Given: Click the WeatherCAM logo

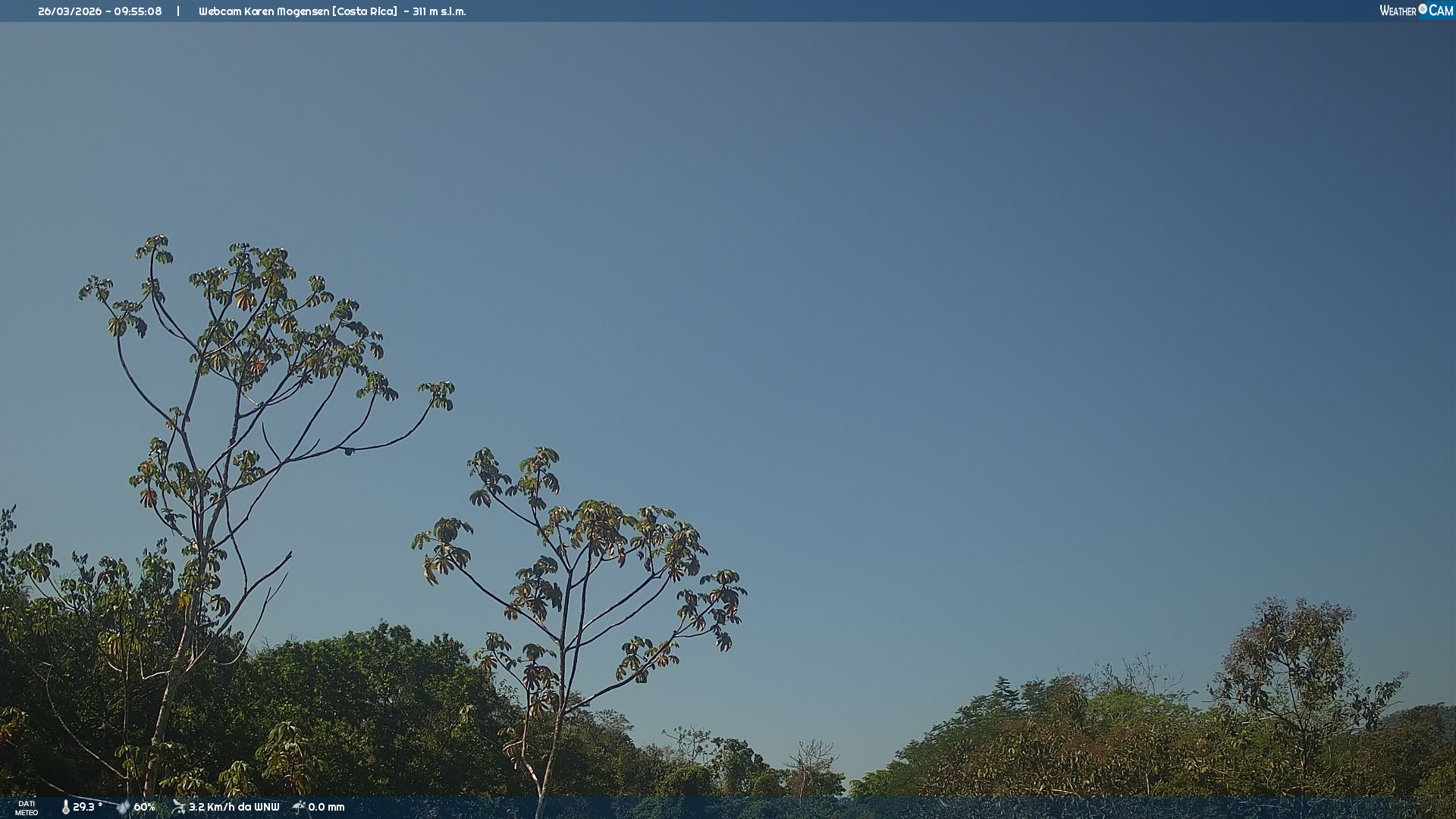Looking at the screenshot, I should (1416, 11).
